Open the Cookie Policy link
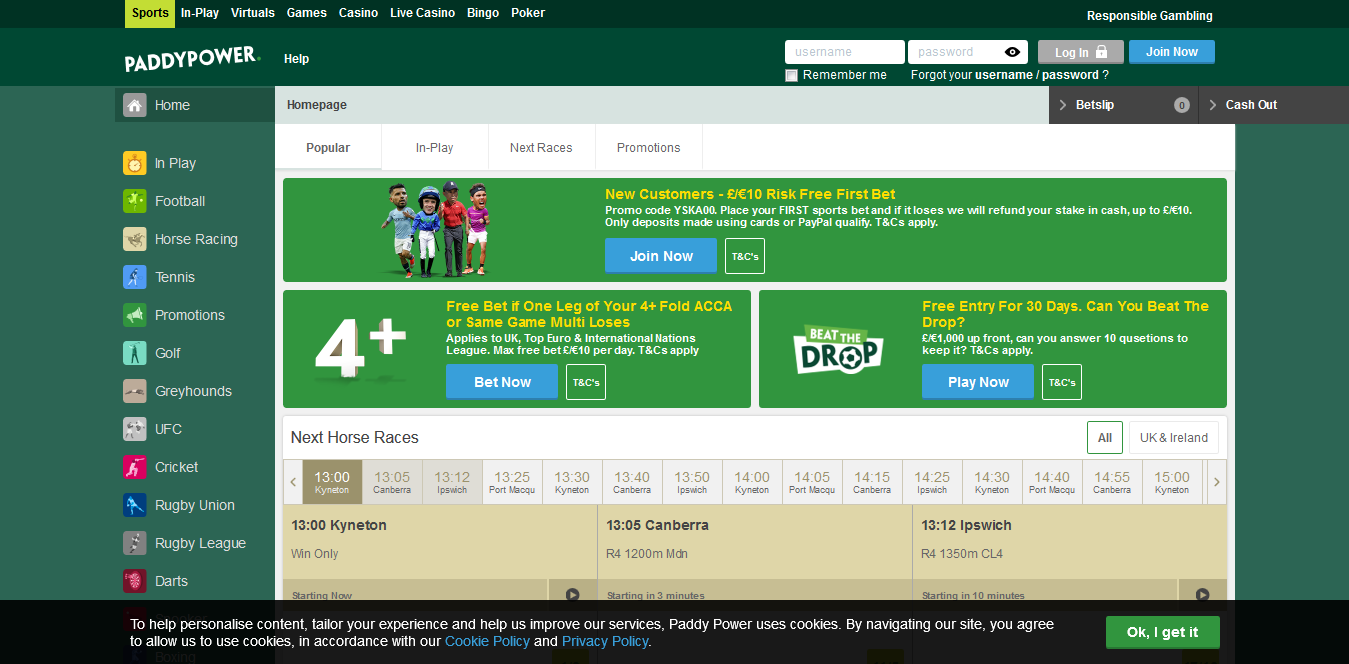This screenshot has height=664, width=1349. (487, 641)
